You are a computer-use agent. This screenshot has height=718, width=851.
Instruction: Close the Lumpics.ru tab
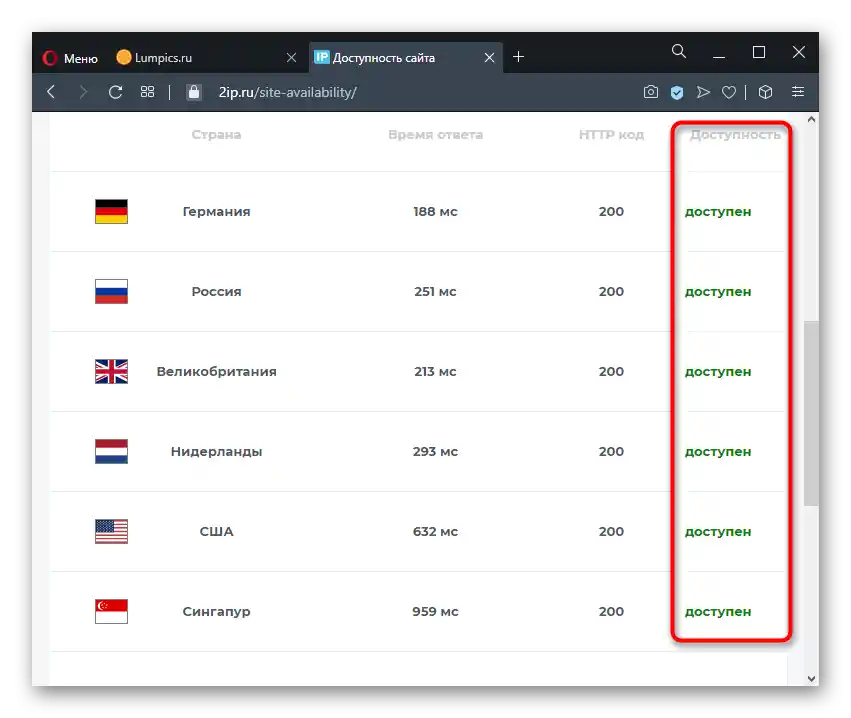tap(291, 58)
